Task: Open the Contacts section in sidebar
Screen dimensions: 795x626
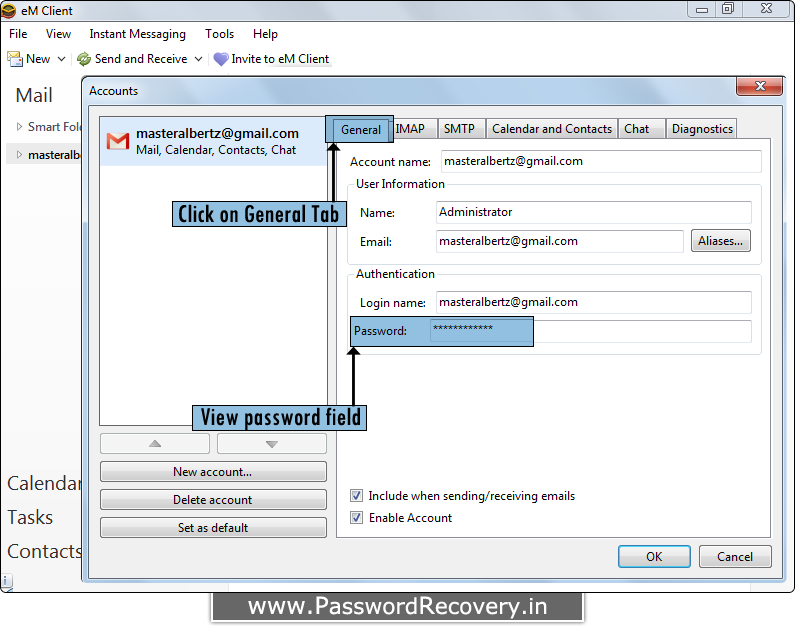Action: [x=44, y=551]
